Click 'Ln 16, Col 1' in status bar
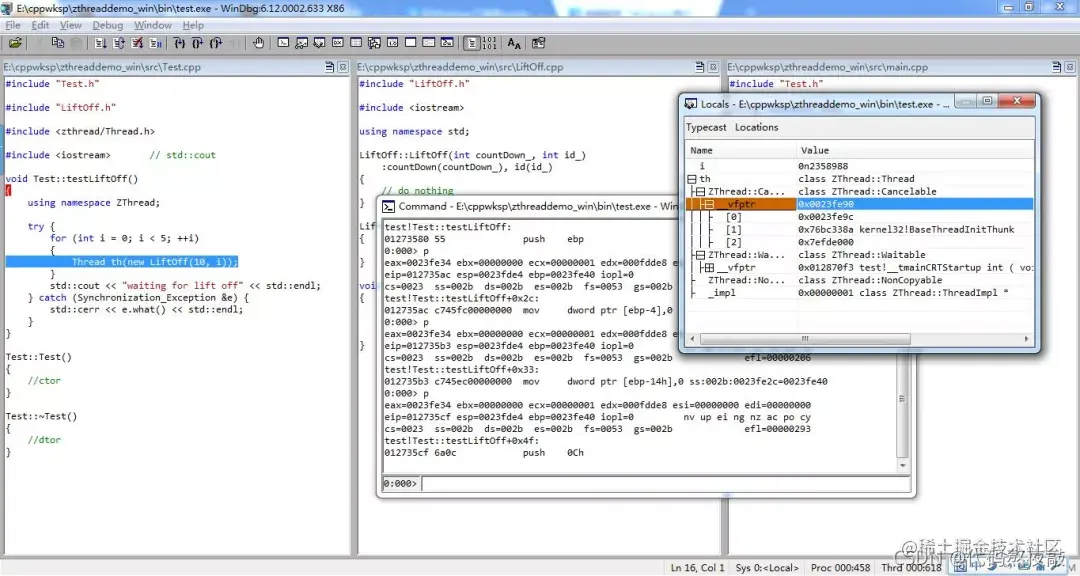This screenshot has width=1080, height=576. point(697,568)
